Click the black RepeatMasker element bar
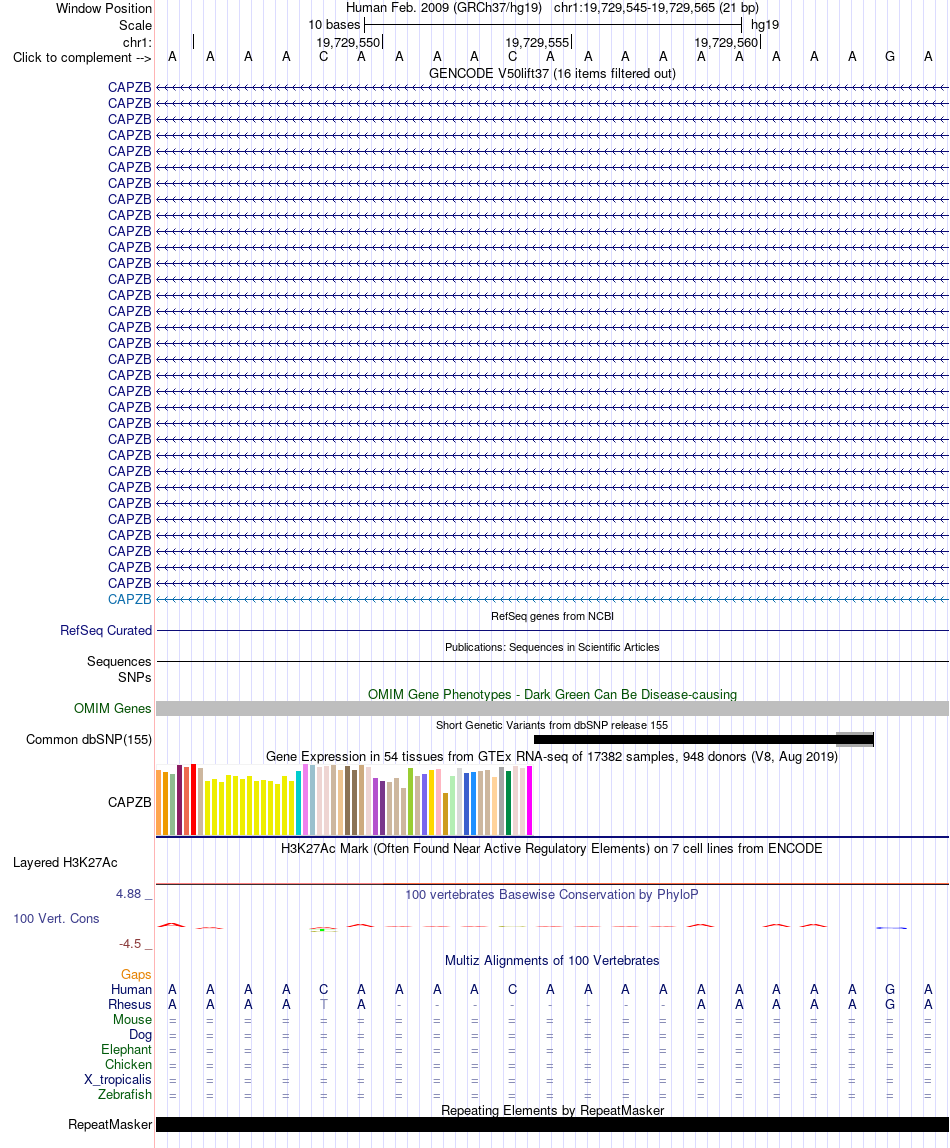This screenshot has width=950, height=1148. click(553, 1125)
